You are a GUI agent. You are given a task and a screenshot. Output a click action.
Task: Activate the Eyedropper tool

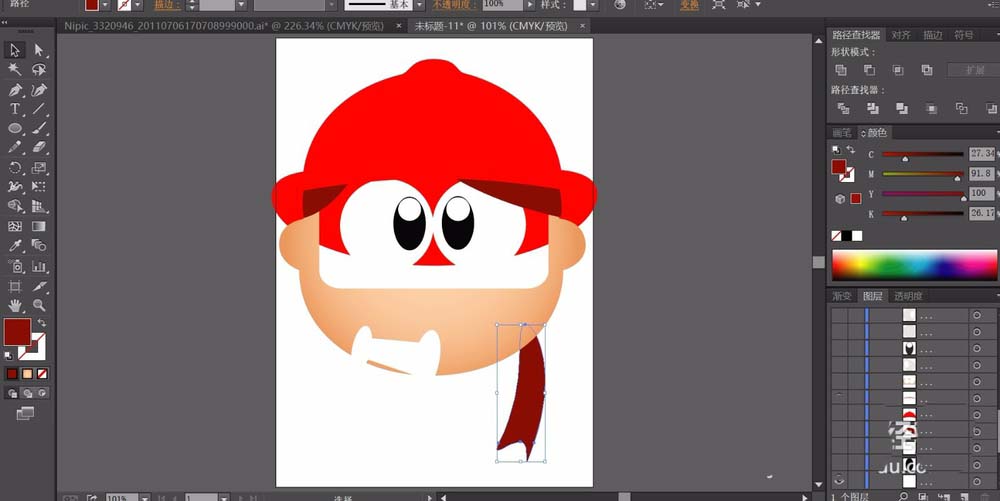[x=15, y=246]
